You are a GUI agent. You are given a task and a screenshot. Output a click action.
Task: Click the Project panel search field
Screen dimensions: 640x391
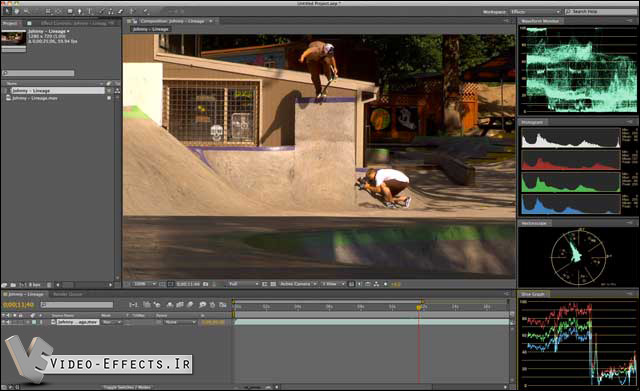(x=38, y=73)
